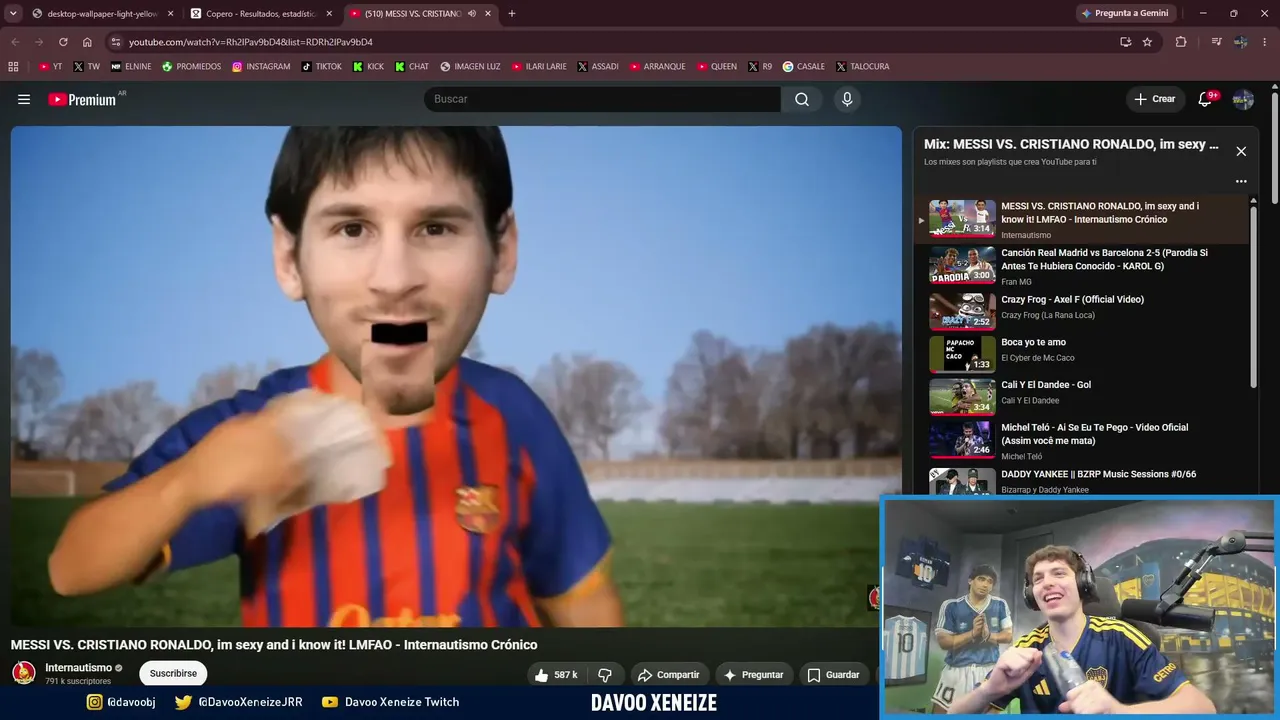The image size is (1280, 720).
Task: Open QUEEN bookmark
Action: (x=717, y=67)
